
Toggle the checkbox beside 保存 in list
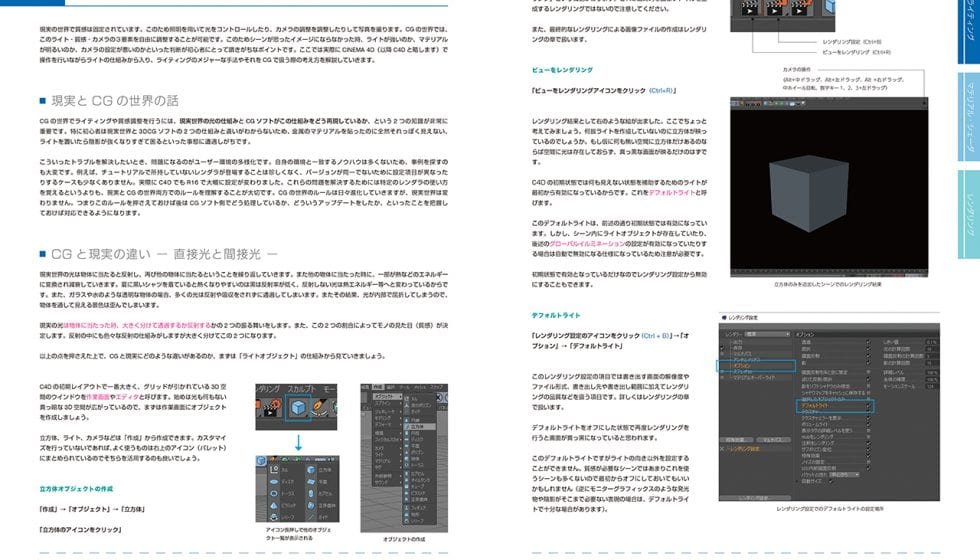point(722,347)
